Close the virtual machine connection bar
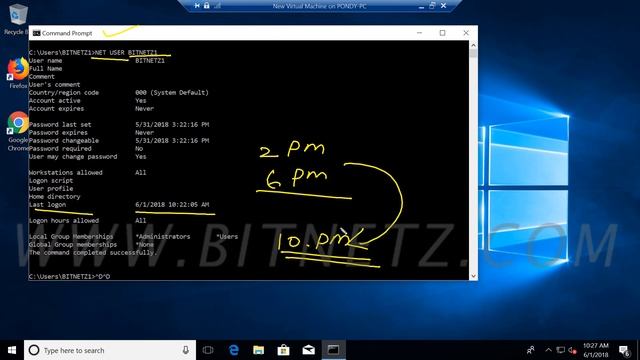Image resolution: width=640 pixels, height=360 pixels. (444, 6)
